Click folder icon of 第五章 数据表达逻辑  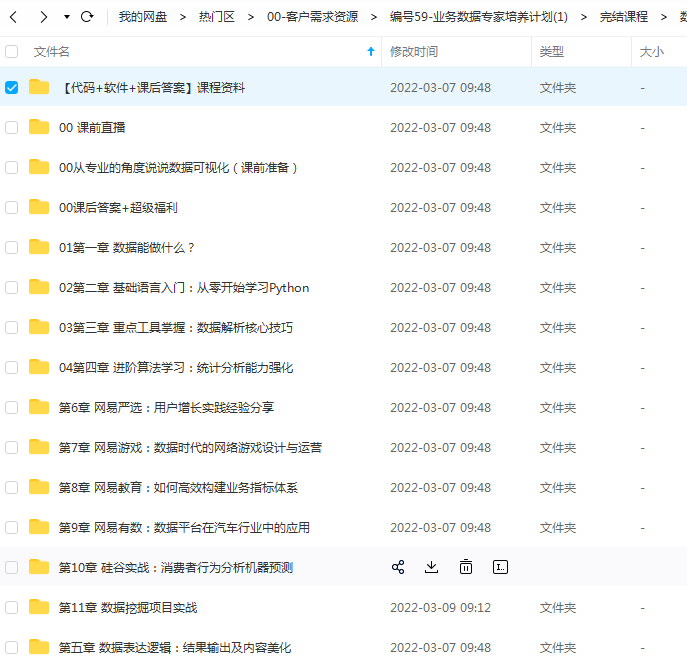(x=39, y=647)
